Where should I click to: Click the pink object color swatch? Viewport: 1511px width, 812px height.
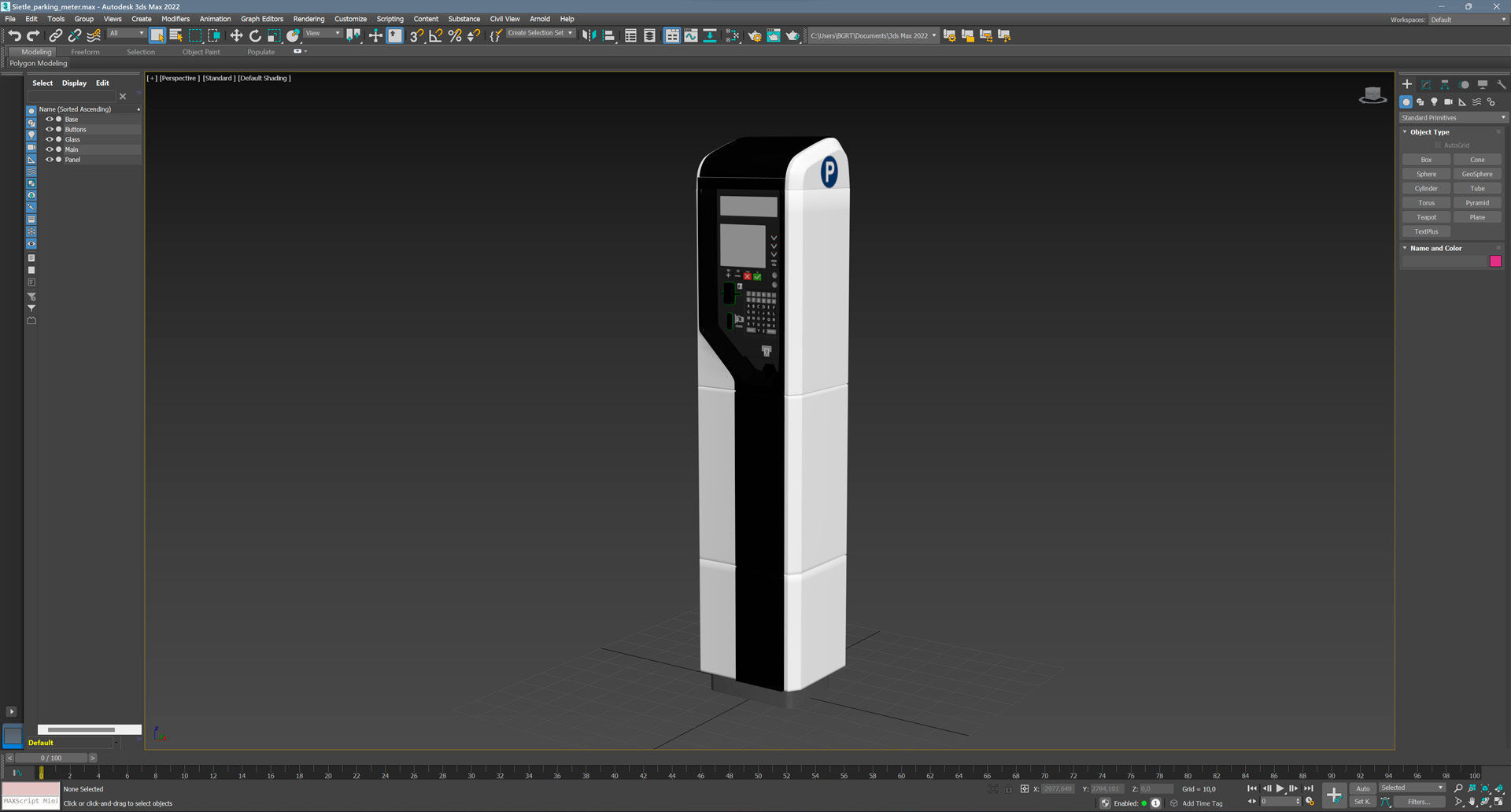coord(1495,261)
